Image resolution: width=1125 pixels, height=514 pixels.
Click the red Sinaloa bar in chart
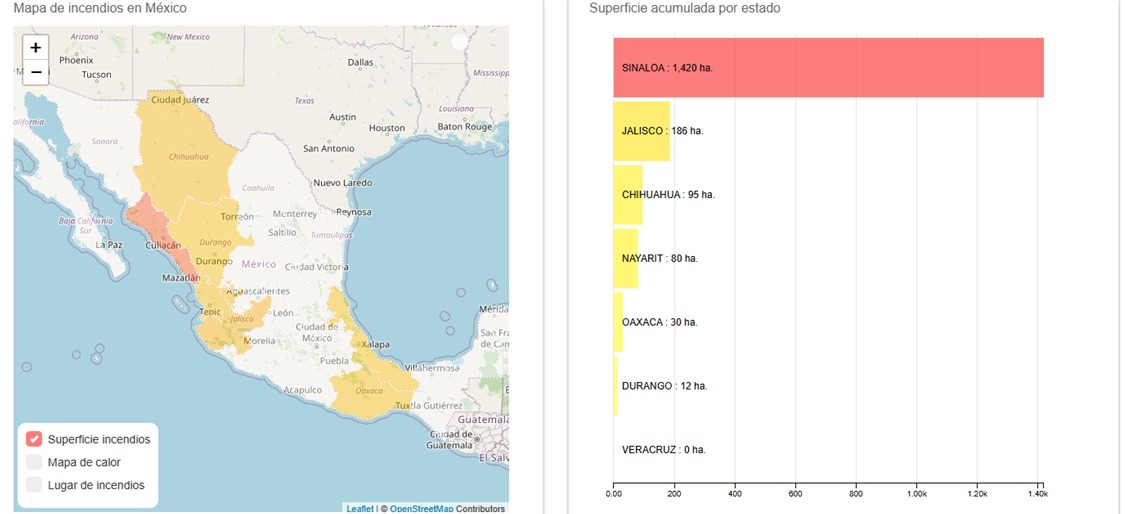click(x=828, y=68)
